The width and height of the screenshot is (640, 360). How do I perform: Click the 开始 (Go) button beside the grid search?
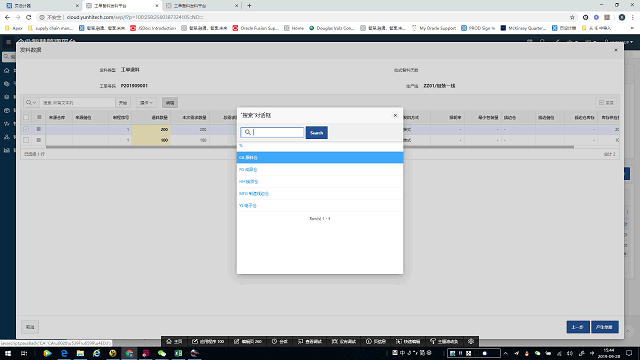click(x=123, y=102)
